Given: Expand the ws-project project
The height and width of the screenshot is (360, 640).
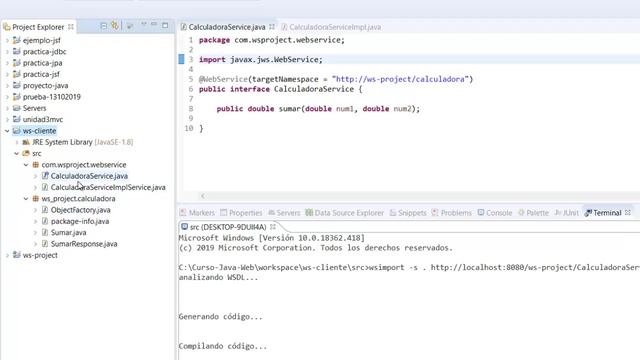Looking at the screenshot, I should (7, 255).
